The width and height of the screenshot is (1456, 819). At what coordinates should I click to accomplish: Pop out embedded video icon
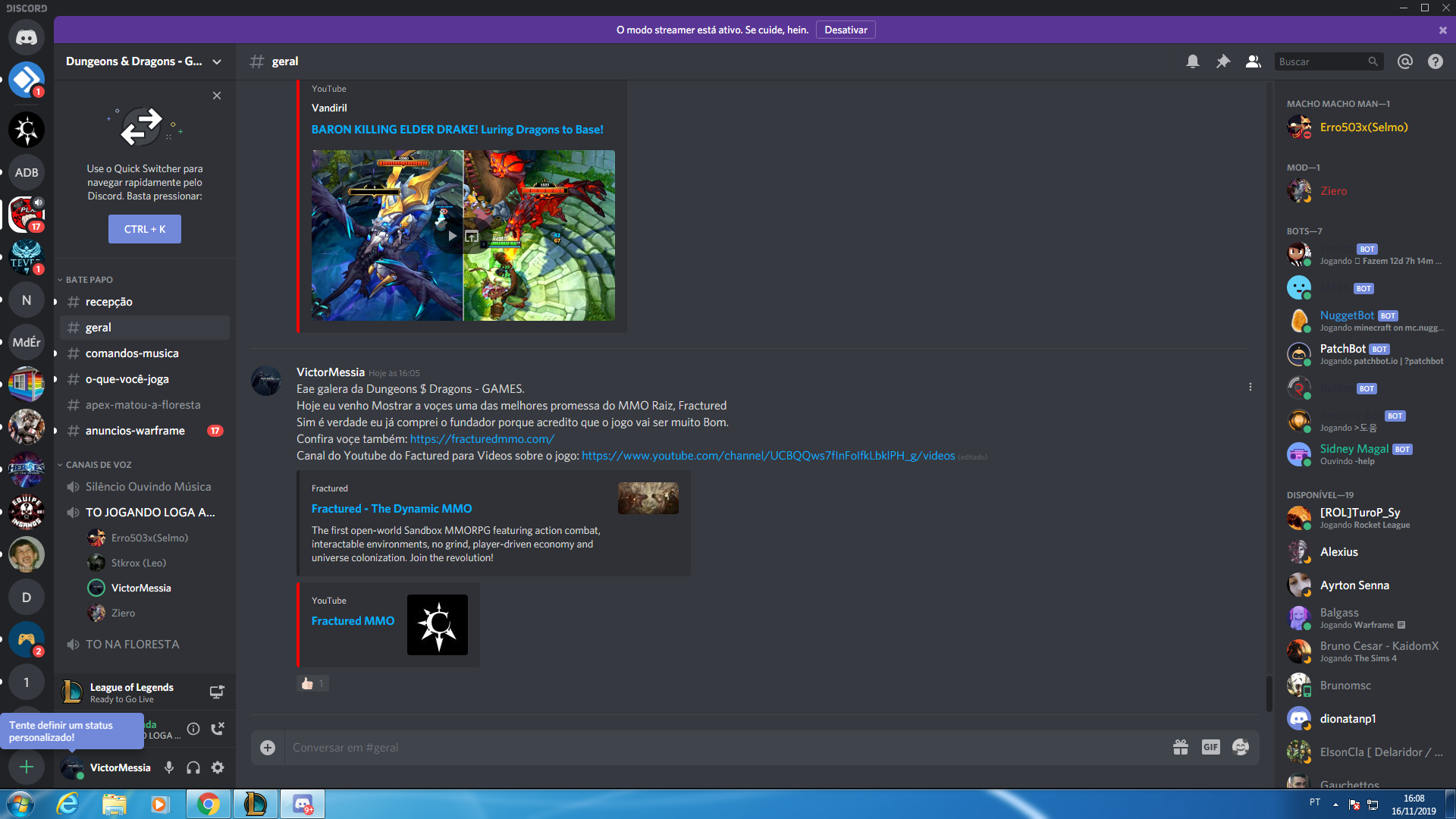pyautogui.click(x=472, y=236)
